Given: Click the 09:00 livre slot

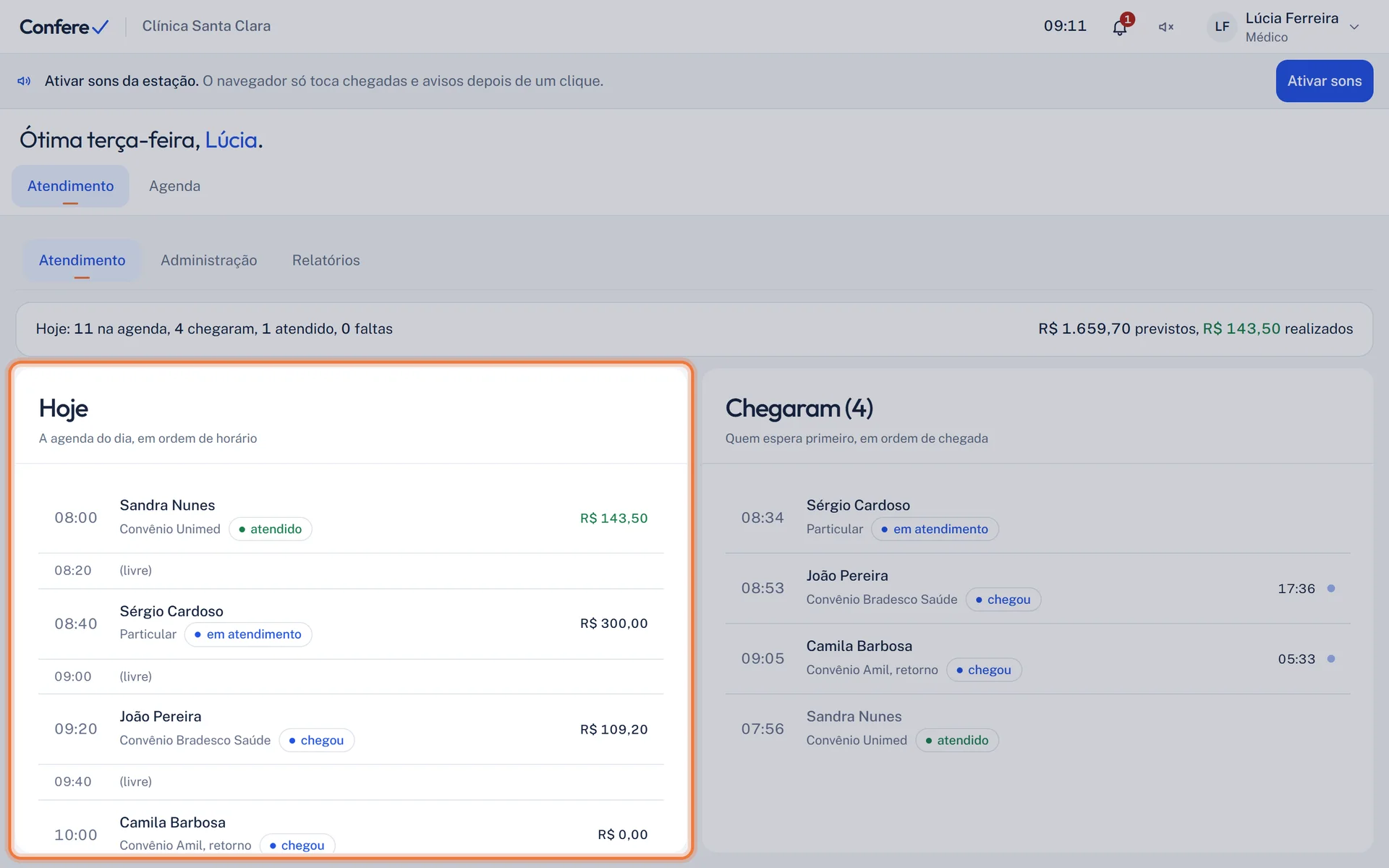Looking at the screenshot, I should 351,676.
